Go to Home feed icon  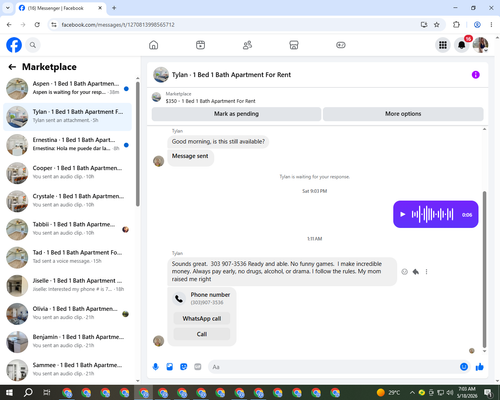click(153, 45)
